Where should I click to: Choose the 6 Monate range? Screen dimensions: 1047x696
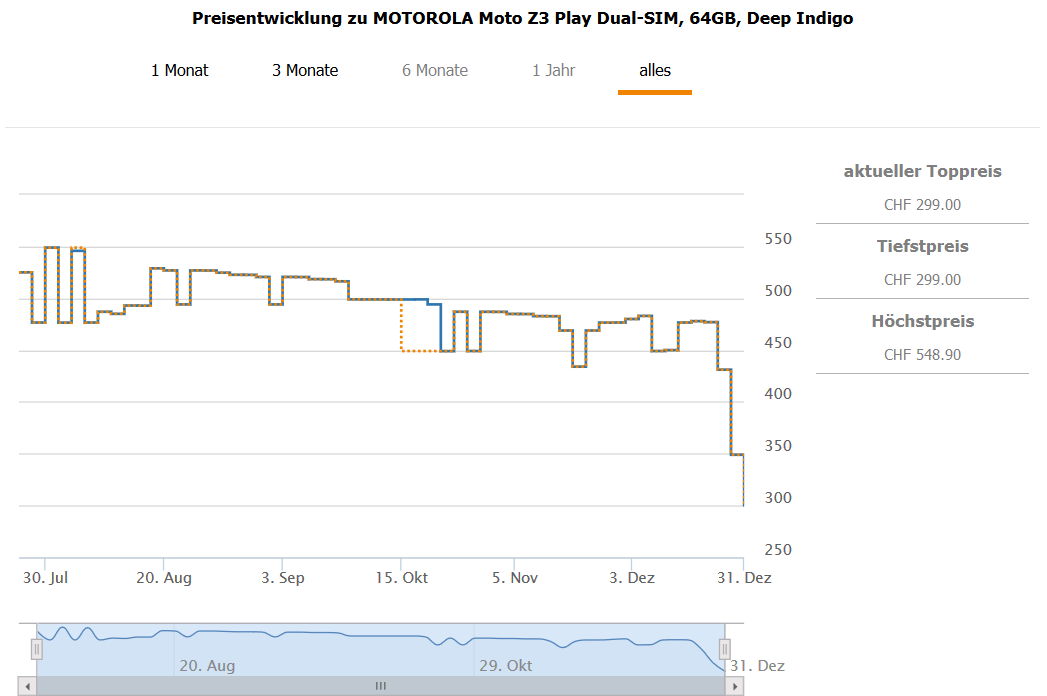tap(435, 71)
